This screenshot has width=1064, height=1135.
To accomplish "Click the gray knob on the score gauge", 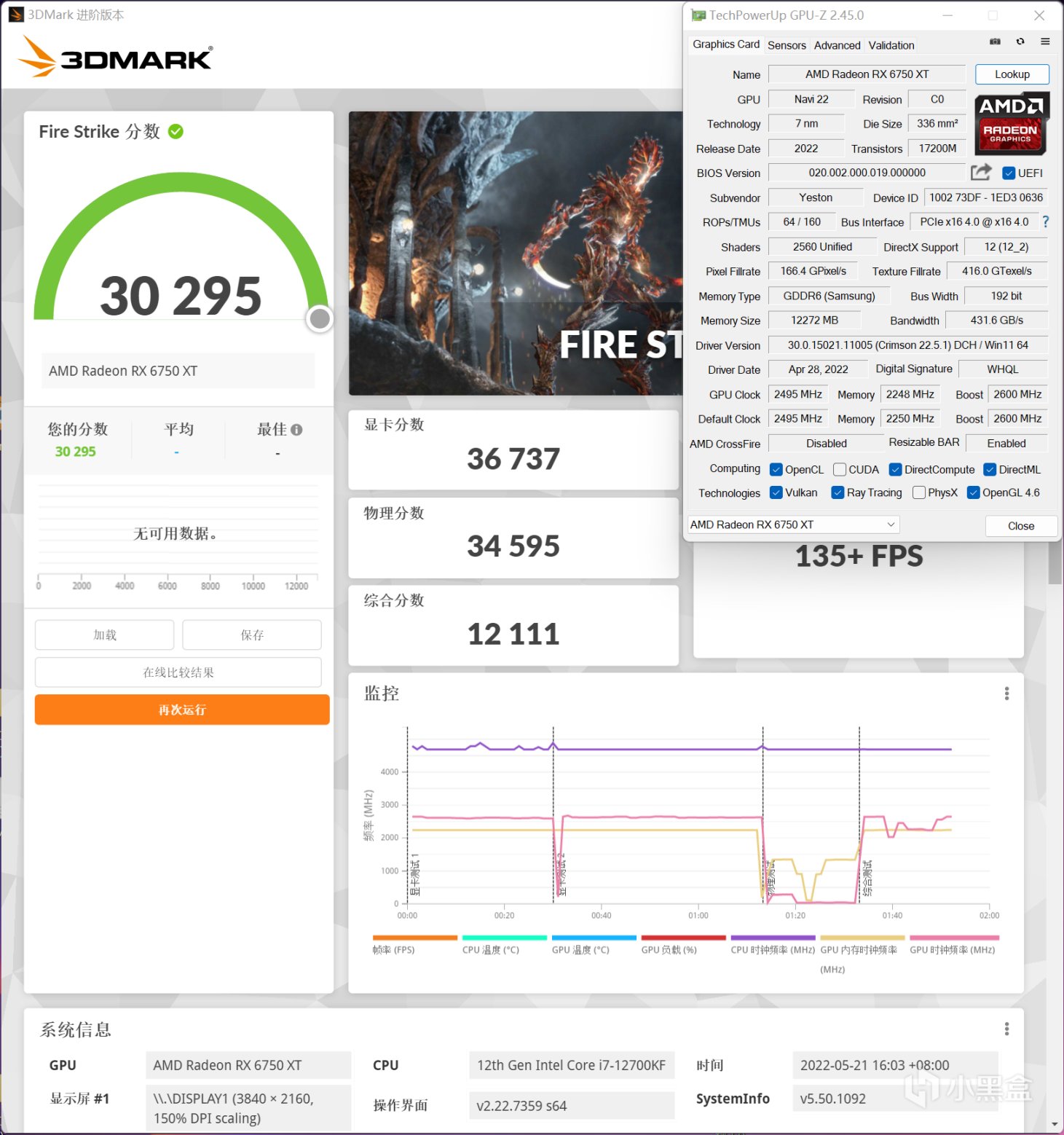I will click(x=320, y=318).
